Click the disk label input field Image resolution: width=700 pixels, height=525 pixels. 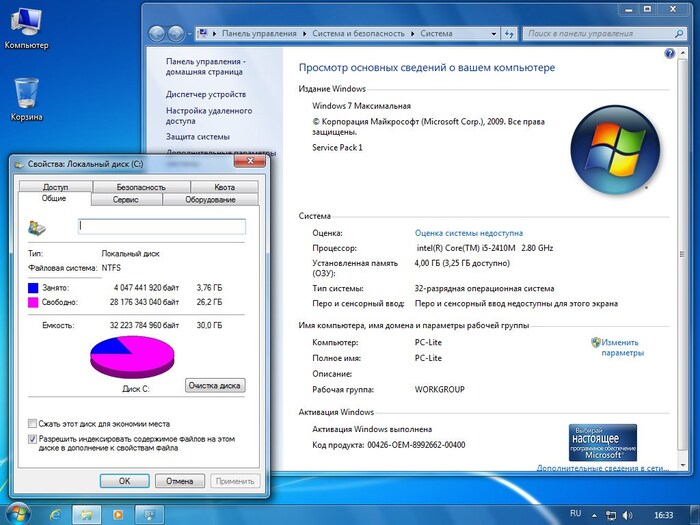click(161, 226)
